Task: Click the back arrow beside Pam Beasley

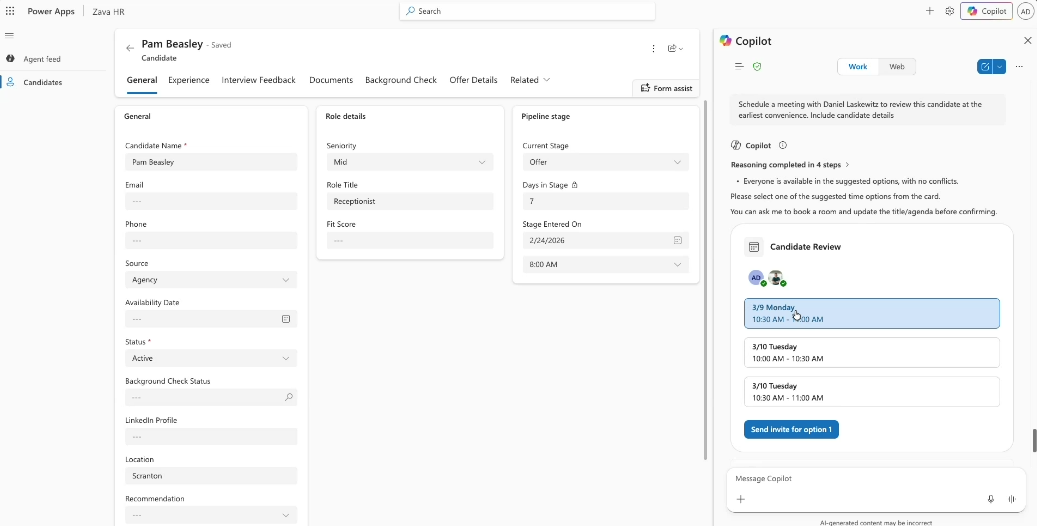Action: point(130,48)
